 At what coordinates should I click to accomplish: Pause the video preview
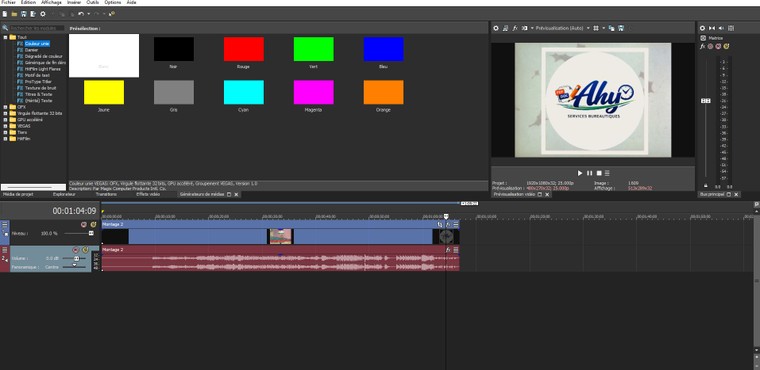tap(589, 173)
